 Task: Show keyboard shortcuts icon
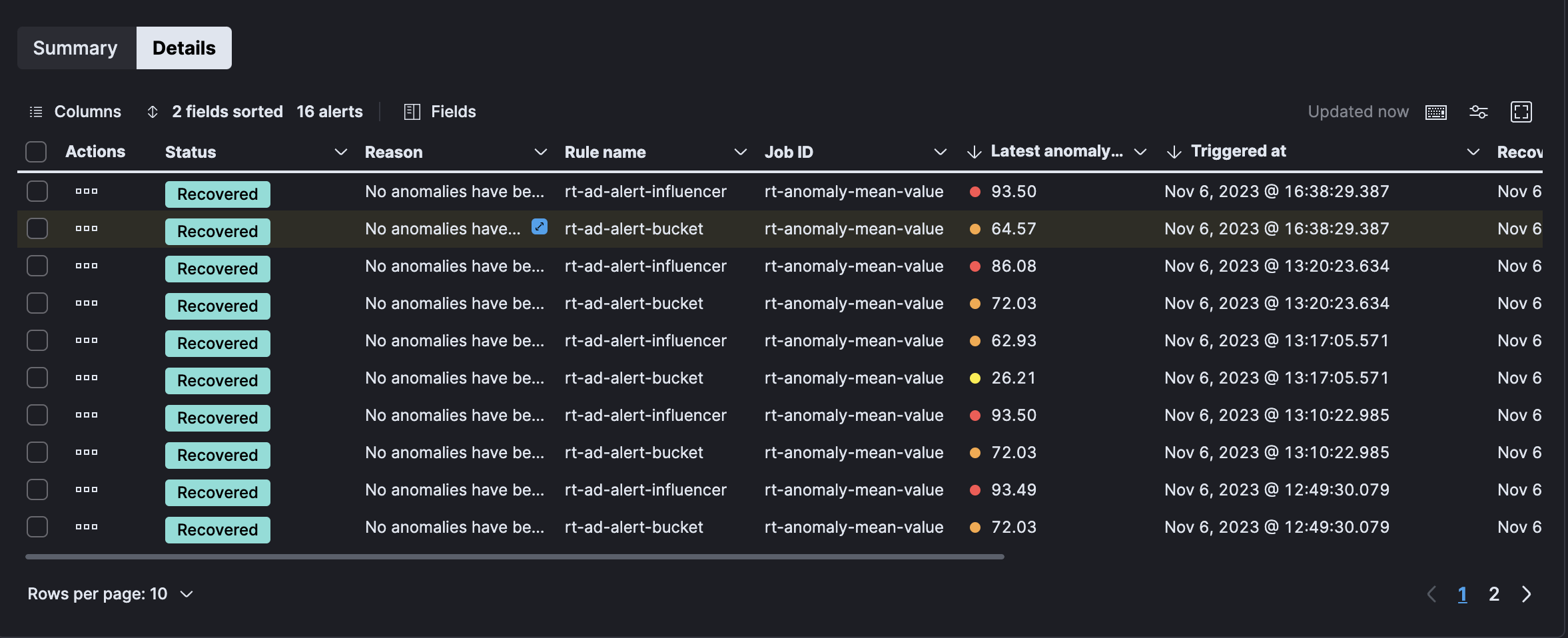pyautogui.click(x=1436, y=112)
